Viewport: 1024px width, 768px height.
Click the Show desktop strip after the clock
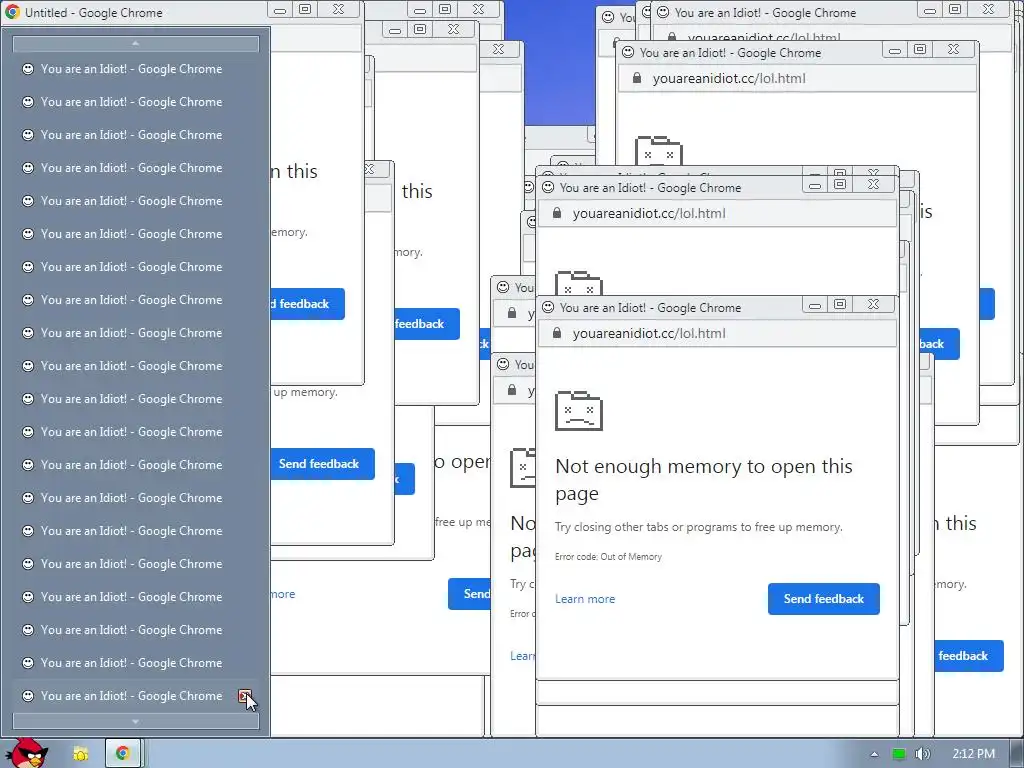coord(1017,754)
